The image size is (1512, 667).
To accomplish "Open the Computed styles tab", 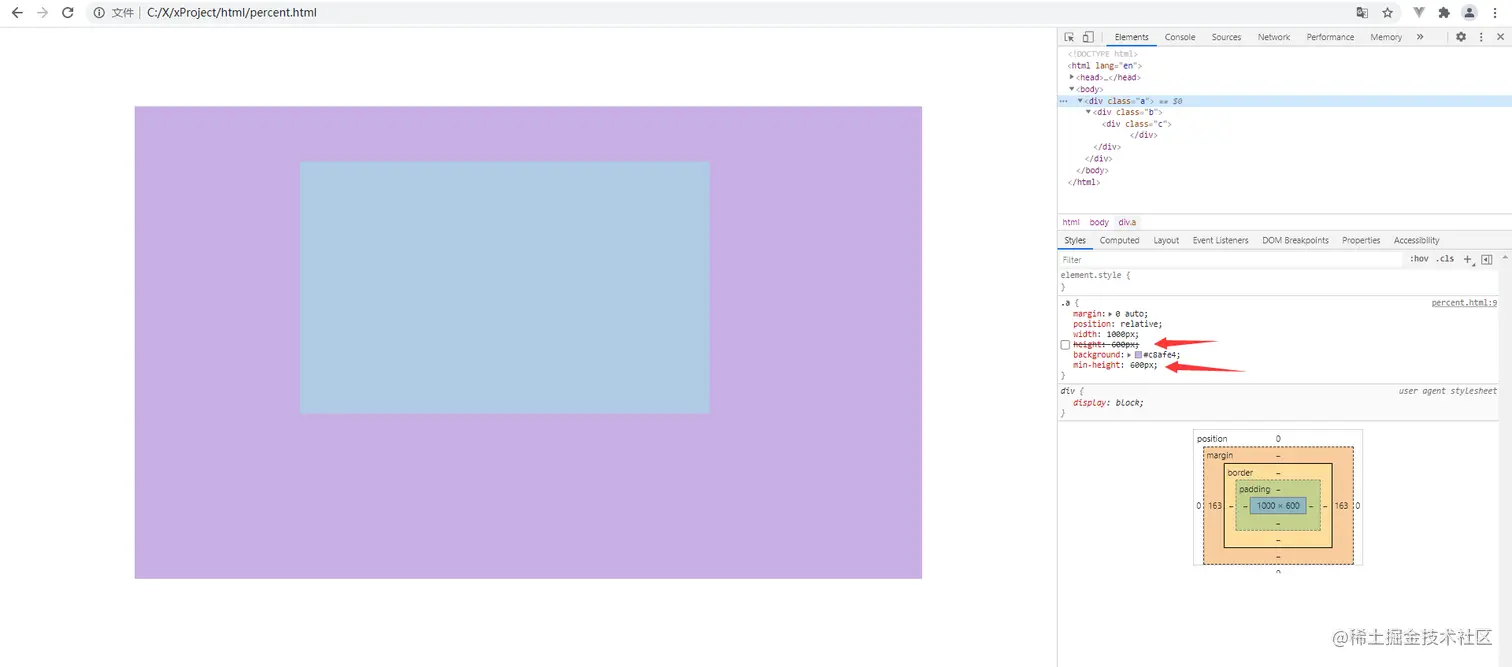I will (1118, 240).
